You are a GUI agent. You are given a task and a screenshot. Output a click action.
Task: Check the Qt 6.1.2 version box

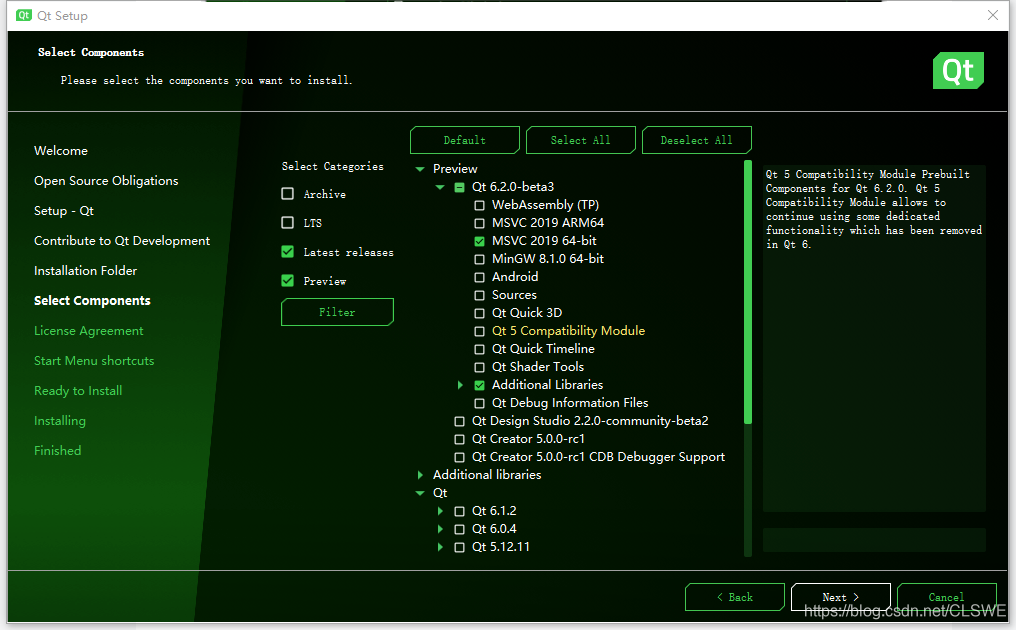pyautogui.click(x=459, y=511)
